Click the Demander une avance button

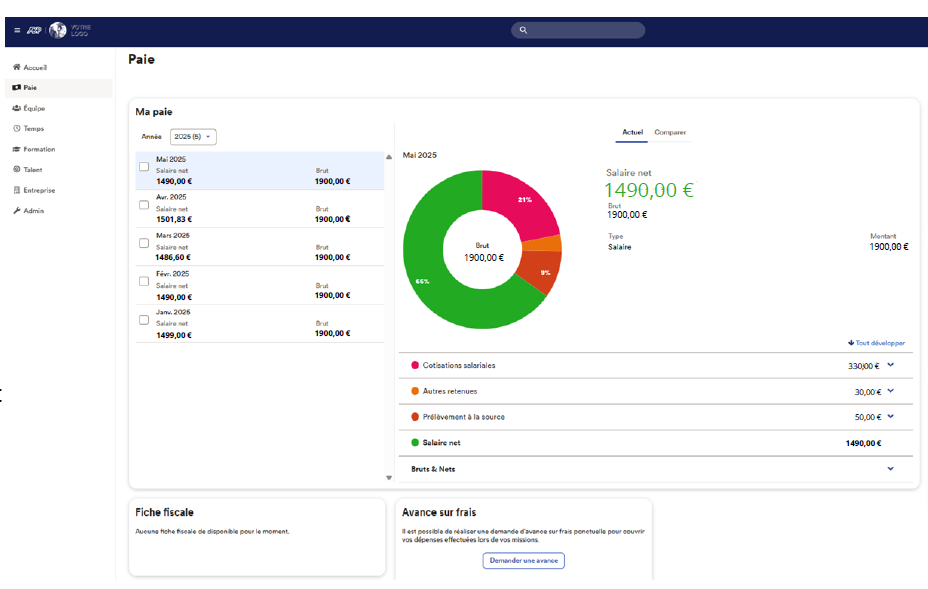[x=523, y=561]
